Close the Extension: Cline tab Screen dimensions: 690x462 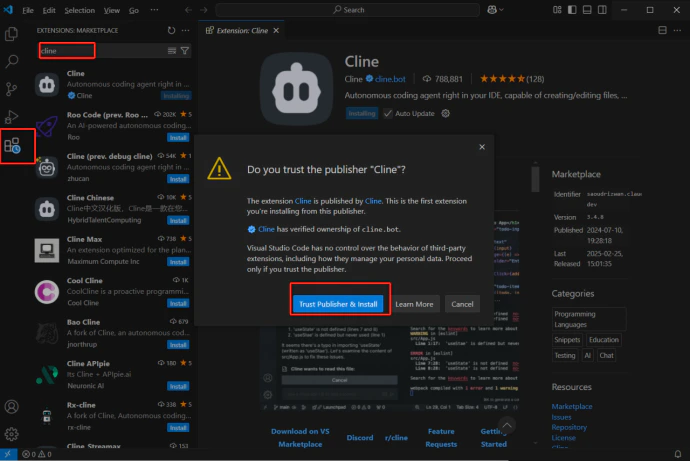point(276,30)
